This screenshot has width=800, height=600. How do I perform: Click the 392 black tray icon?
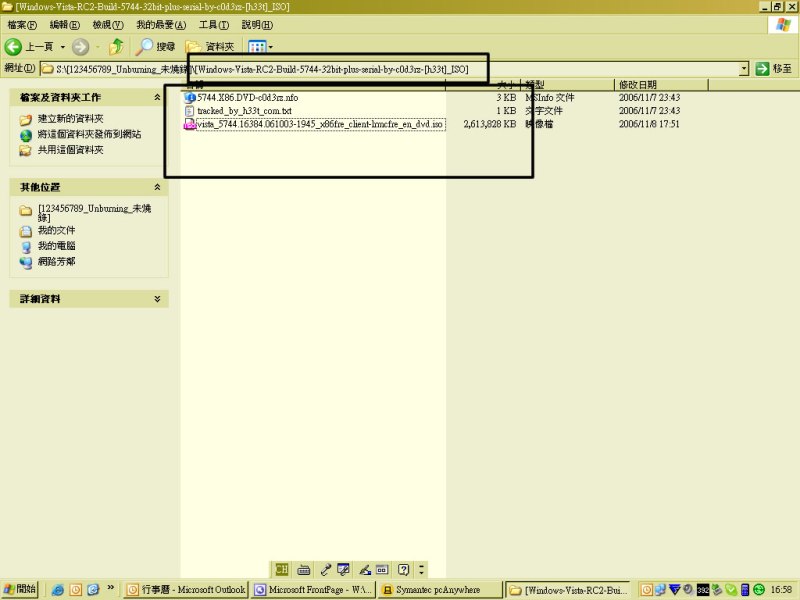point(703,590)
